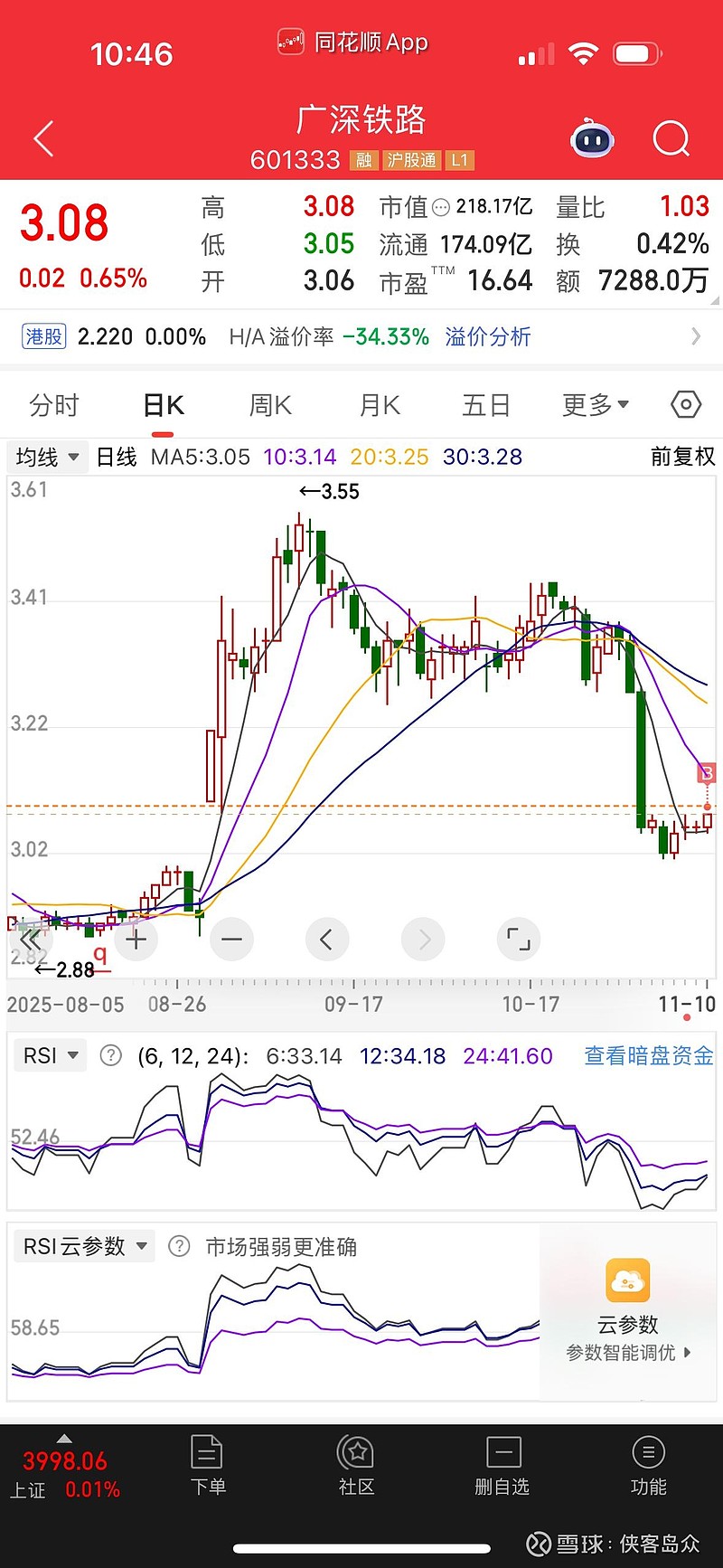
Task: Tap the 下单 place order icon
Action: (x=208, y=1465)
